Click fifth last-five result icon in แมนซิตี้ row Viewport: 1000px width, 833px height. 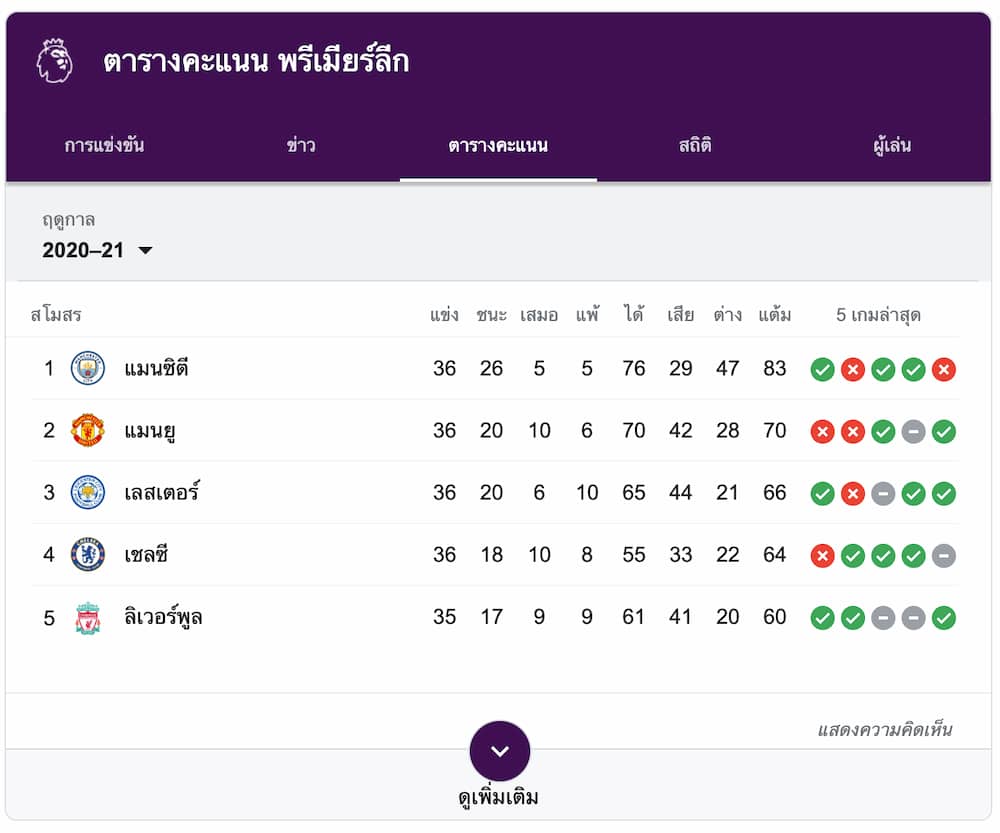point(944,369)
